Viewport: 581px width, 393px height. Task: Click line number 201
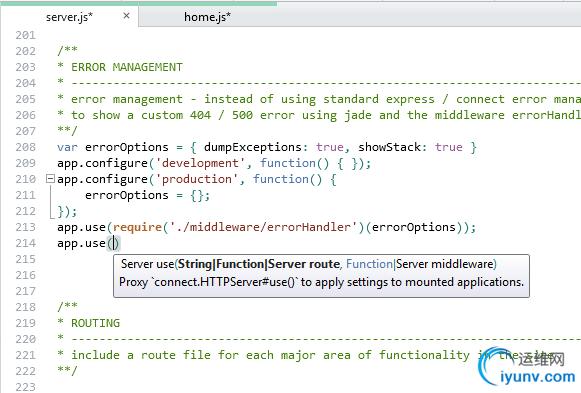coord(26,35)
